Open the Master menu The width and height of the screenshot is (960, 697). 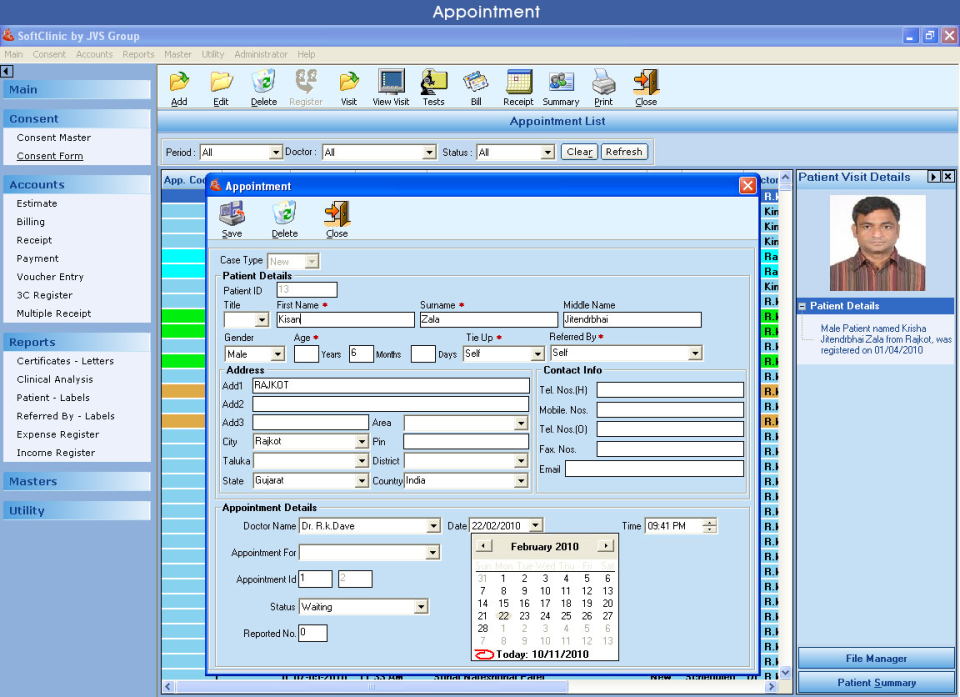(178, 54)
